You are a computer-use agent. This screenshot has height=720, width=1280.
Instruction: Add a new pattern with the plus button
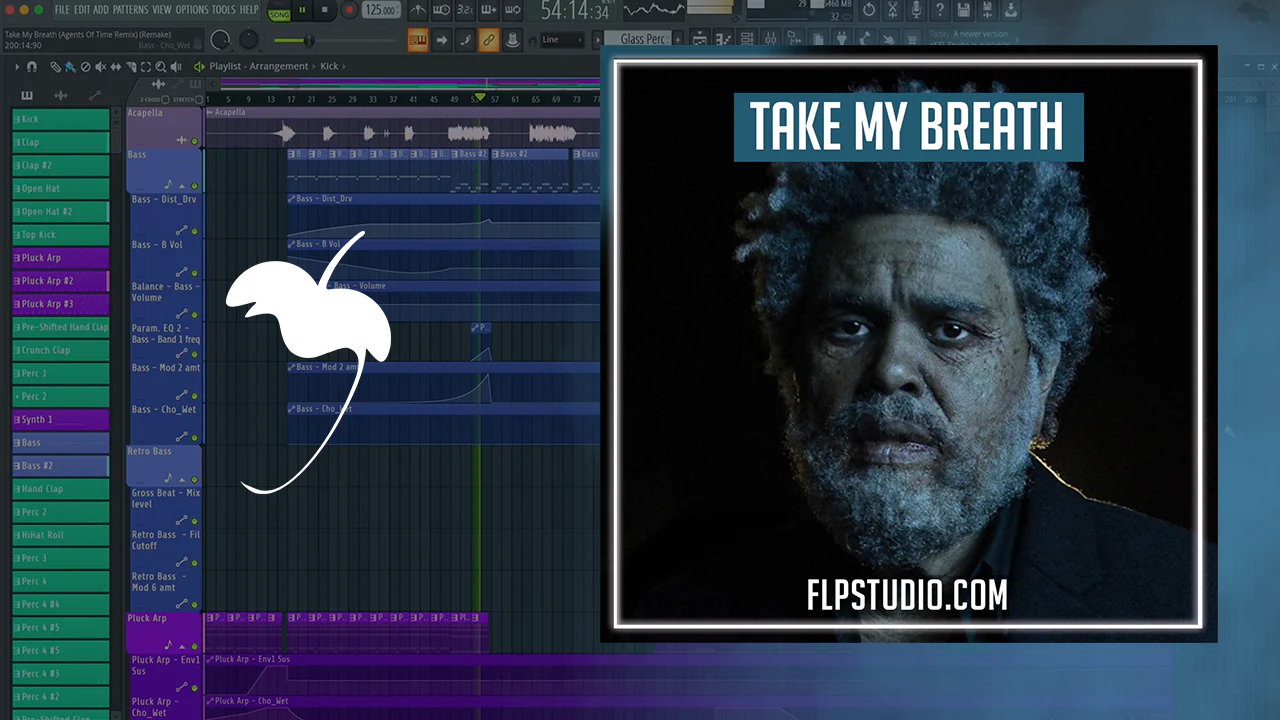click(678, 39)
